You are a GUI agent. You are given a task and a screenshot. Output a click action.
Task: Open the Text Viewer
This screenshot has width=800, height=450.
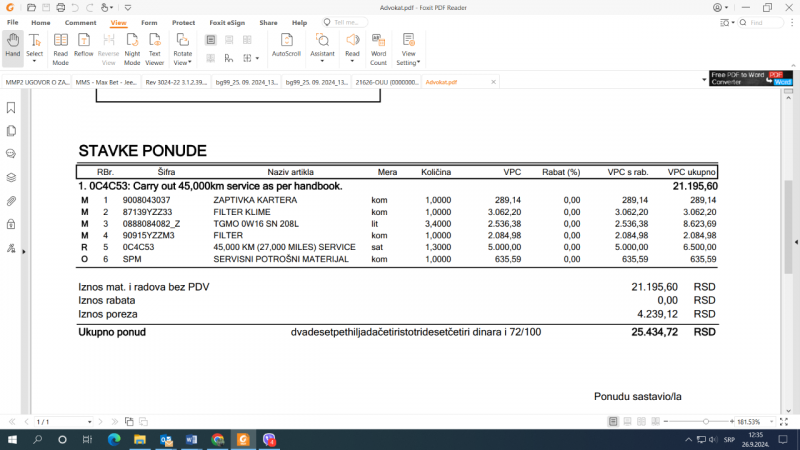pyautogui.click(x=155, y=49)
